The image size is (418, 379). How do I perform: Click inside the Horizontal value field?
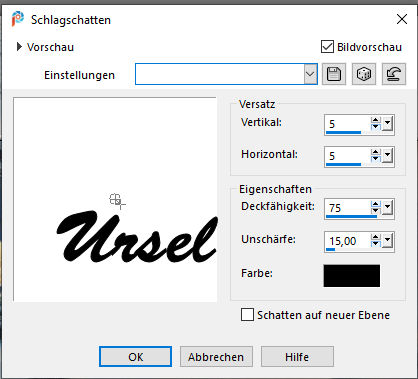click(x=348, y=156)
